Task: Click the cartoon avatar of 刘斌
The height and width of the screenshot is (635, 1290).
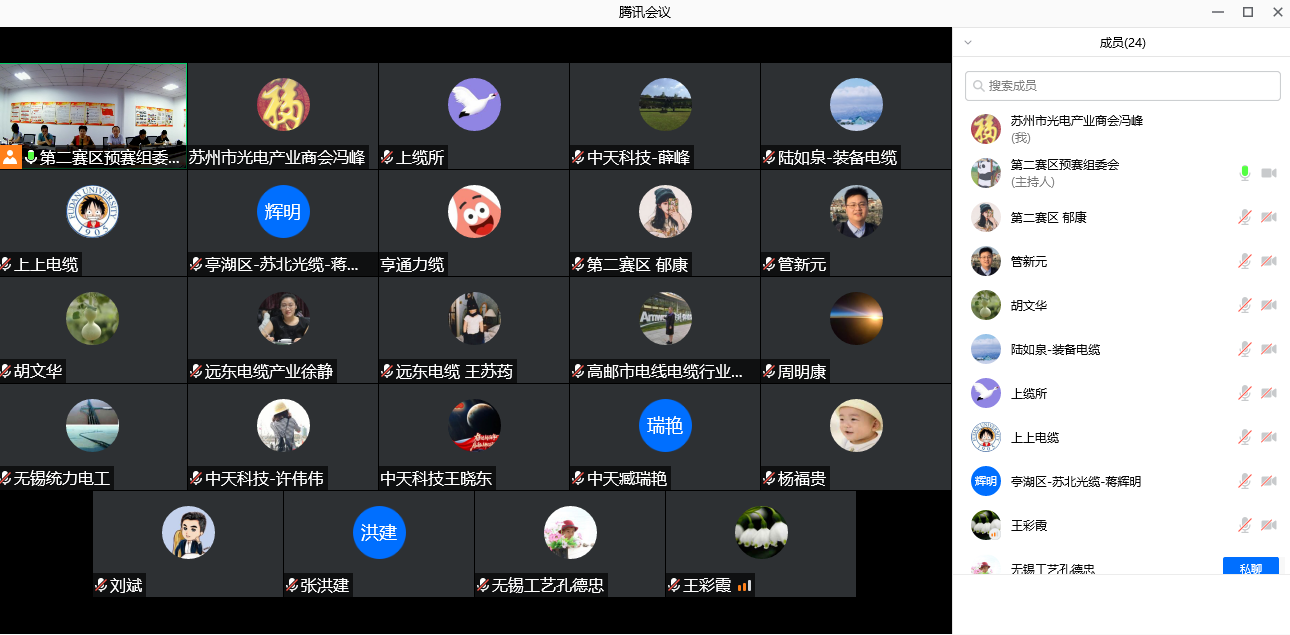Action: pos(188,532)
